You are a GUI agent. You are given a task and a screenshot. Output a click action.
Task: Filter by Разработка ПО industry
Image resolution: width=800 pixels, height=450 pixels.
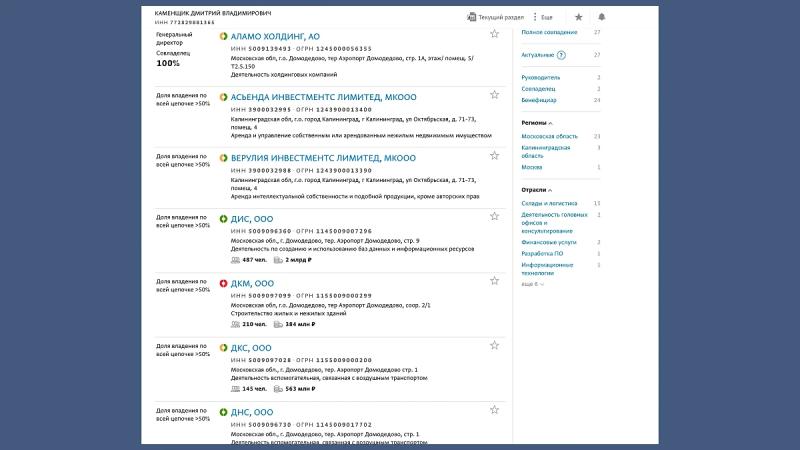(x=542, y=254)
